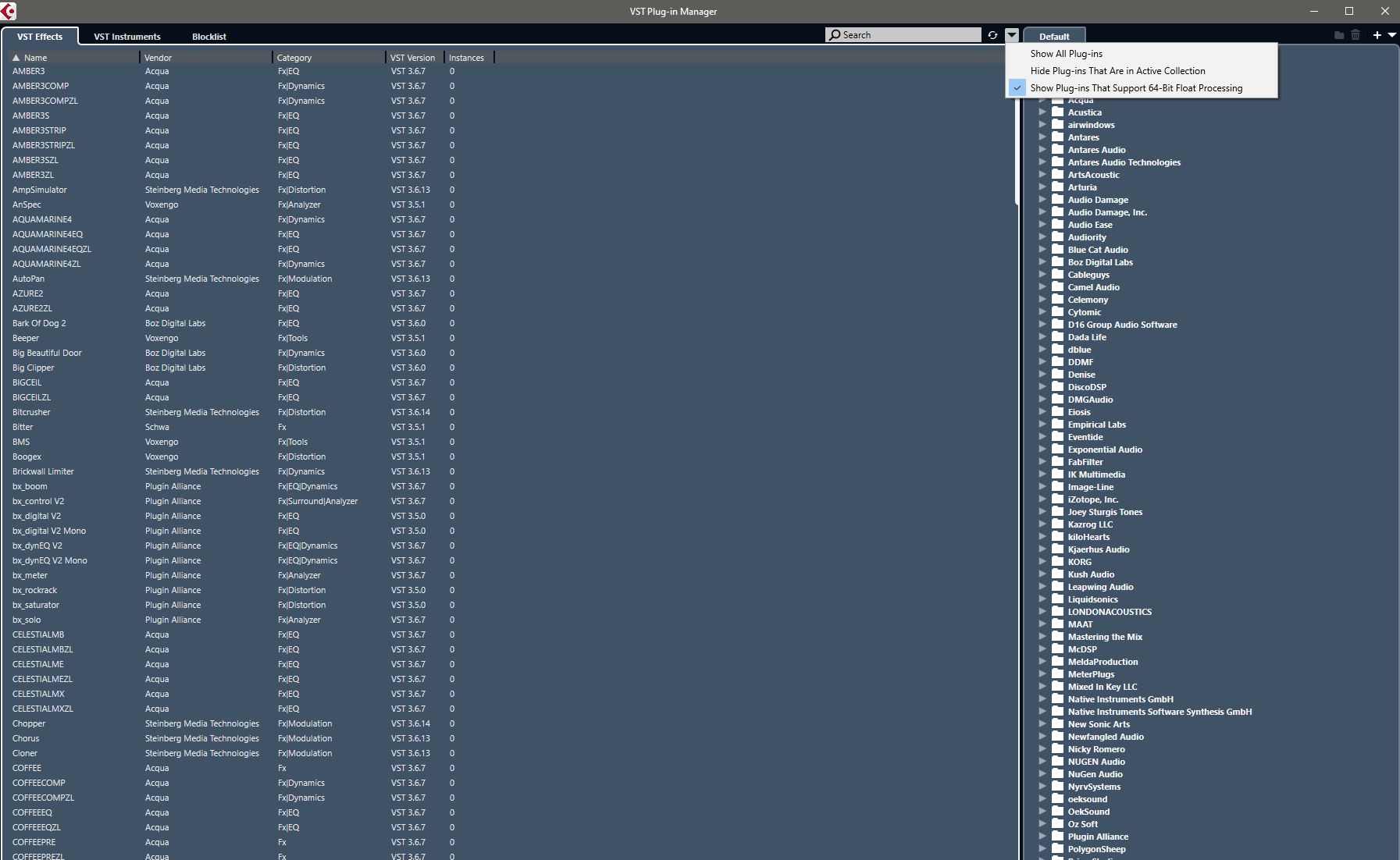Viewport: 1400px width, 860px height.
Task: Expand the Empirical Labs tree node
Action: click(x=1042, y=425)
